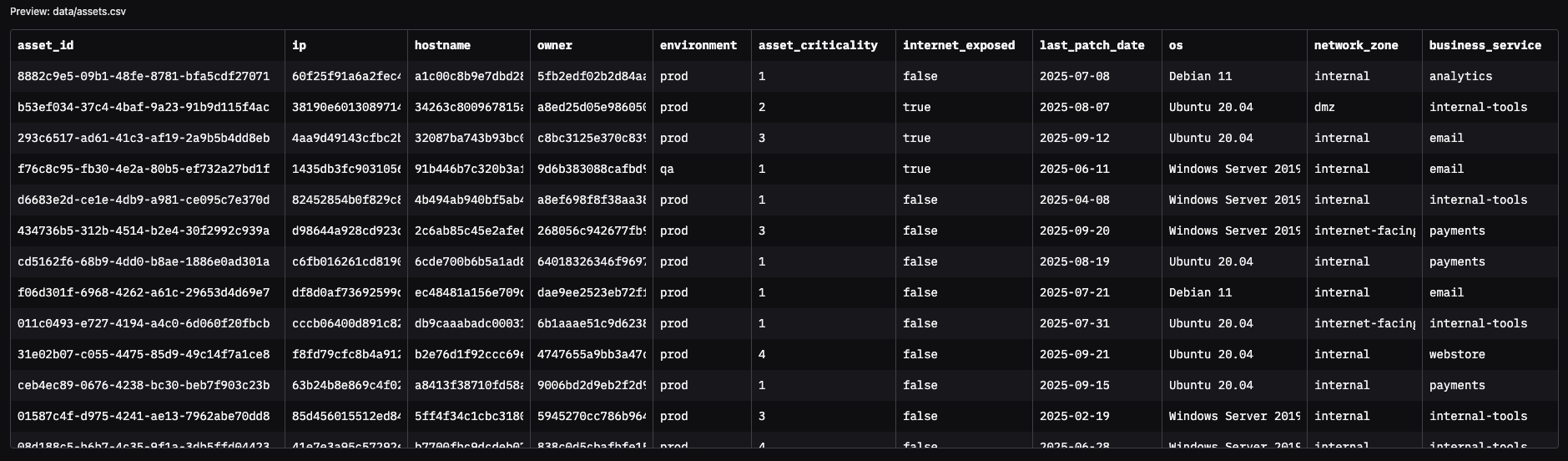Click the os column header
Screen dimensions: 1568x461
(1176, 46)
